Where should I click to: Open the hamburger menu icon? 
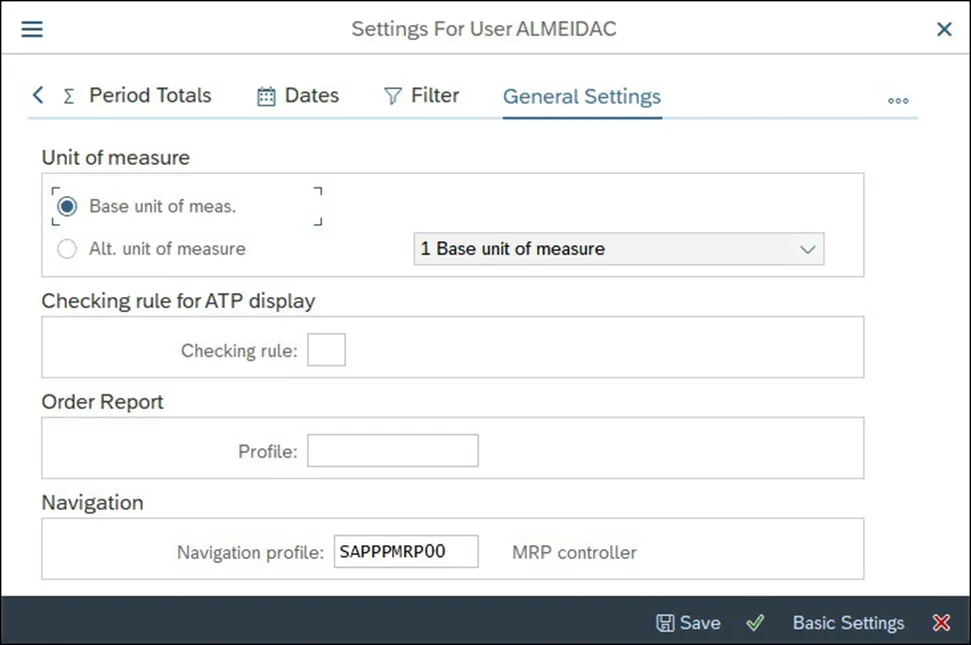(32, 29)
